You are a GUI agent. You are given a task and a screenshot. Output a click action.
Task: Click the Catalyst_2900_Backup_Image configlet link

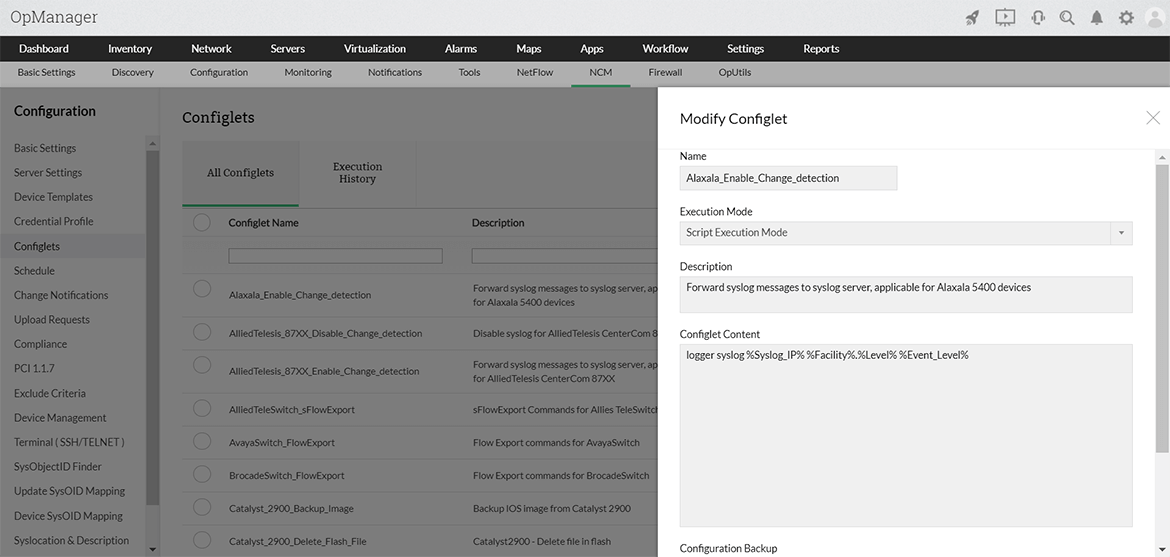(x=291, y=509)
